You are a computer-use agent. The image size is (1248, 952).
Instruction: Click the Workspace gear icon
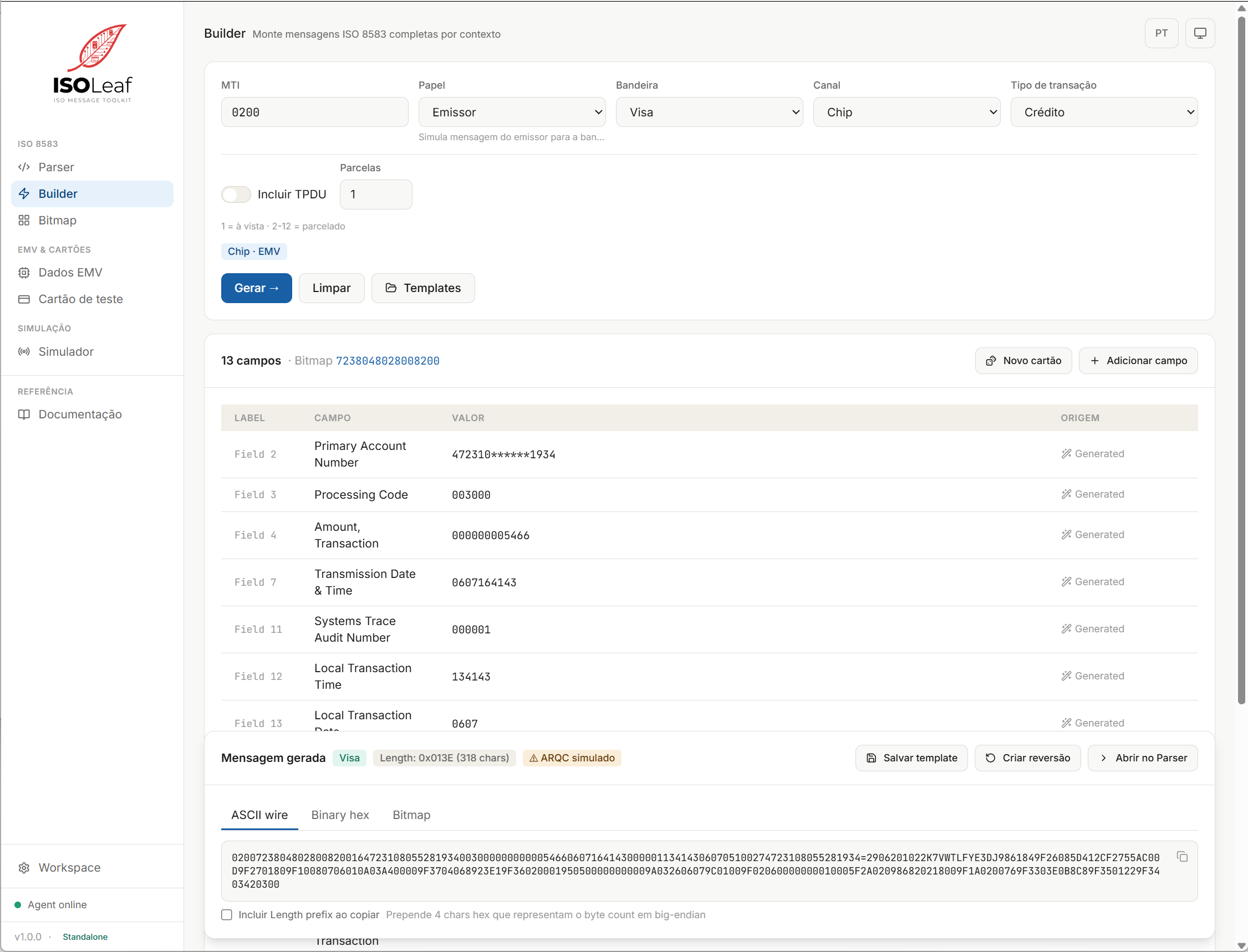tap(24, 868)
